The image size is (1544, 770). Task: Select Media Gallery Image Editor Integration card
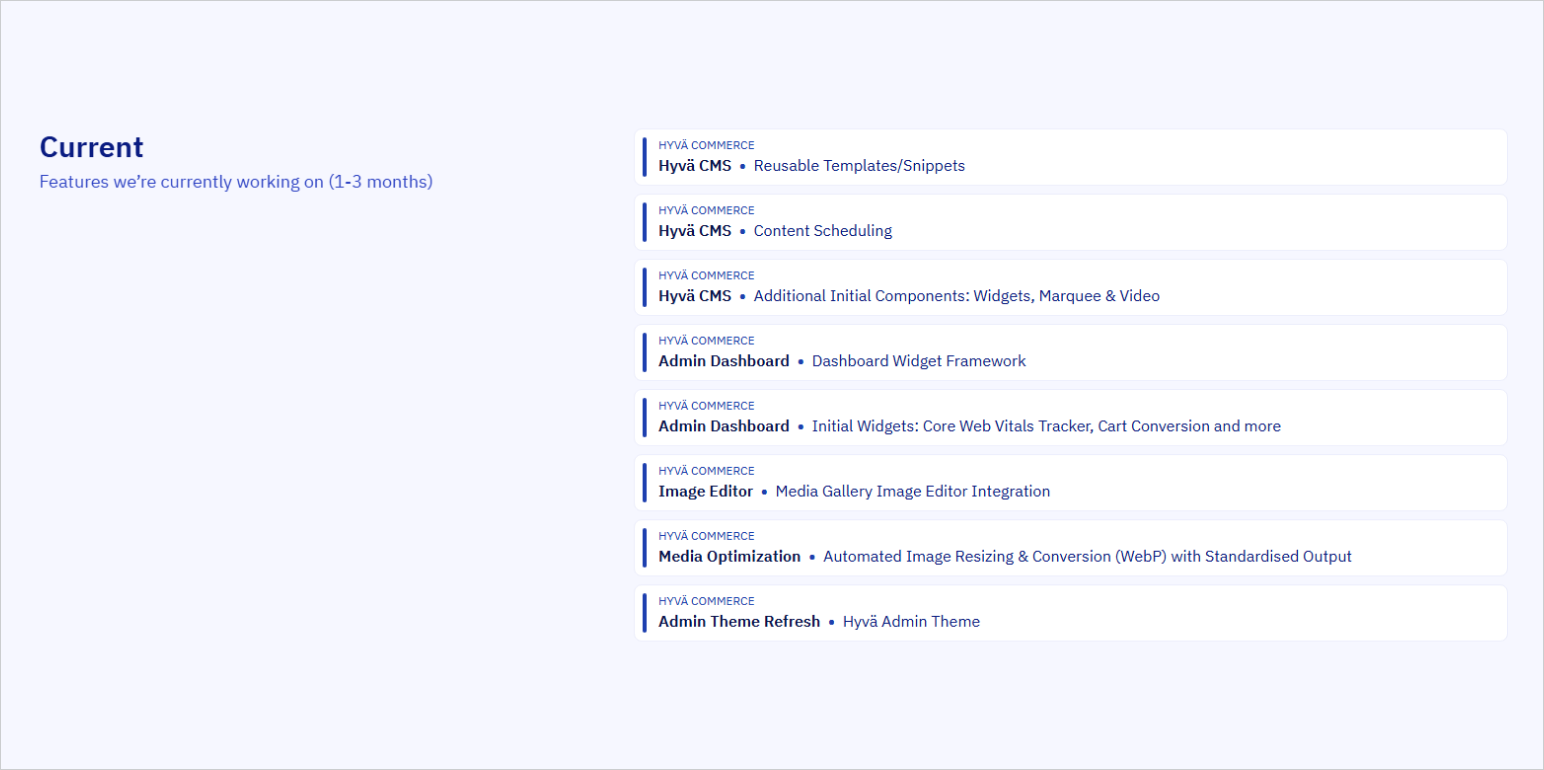point(1070,482)
